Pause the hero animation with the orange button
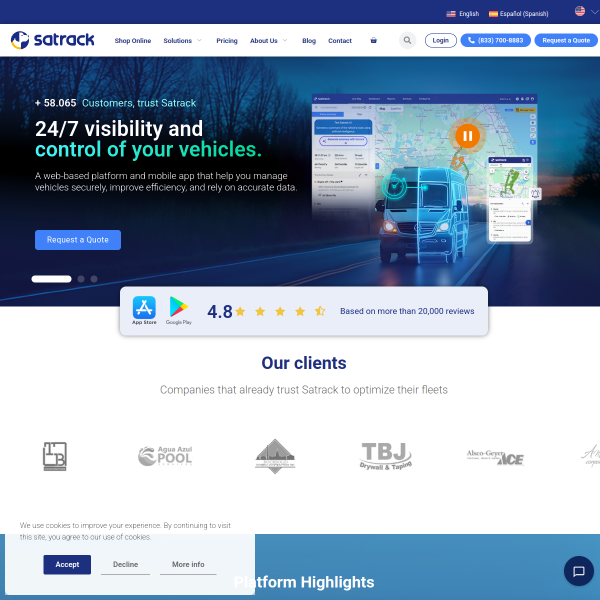600x600 pixels. (x=467, y=136)
